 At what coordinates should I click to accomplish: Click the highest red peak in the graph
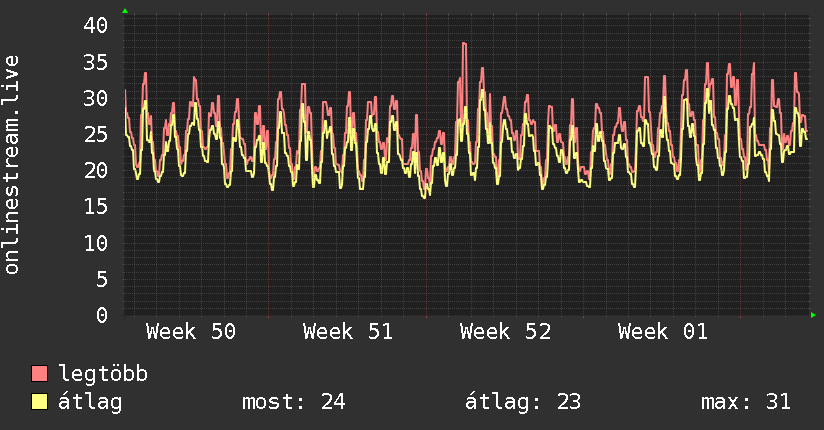(x=464, y=44)
